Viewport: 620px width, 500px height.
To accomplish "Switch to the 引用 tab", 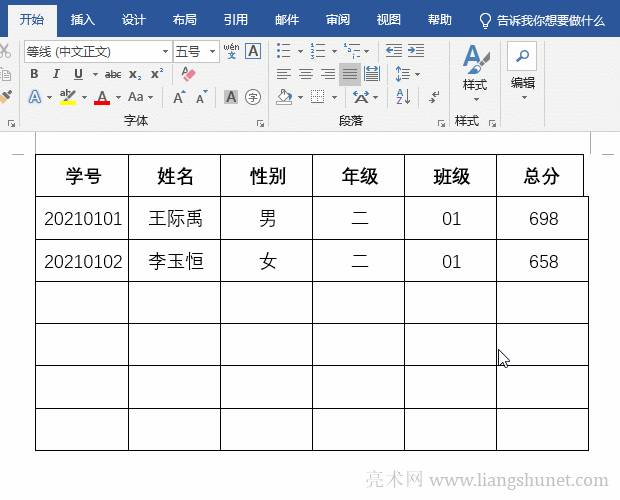I will coord(236,20).
